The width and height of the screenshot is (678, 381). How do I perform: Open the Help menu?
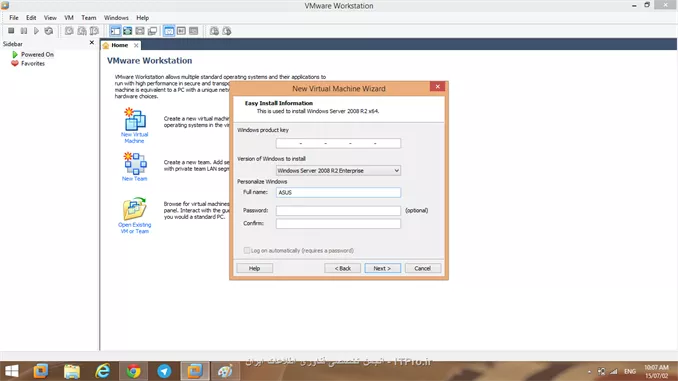(x=143, y=18)
